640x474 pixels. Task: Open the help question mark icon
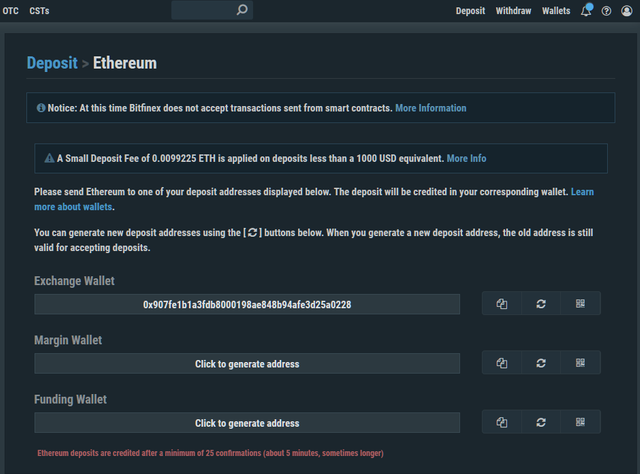(x=606, y=11)
